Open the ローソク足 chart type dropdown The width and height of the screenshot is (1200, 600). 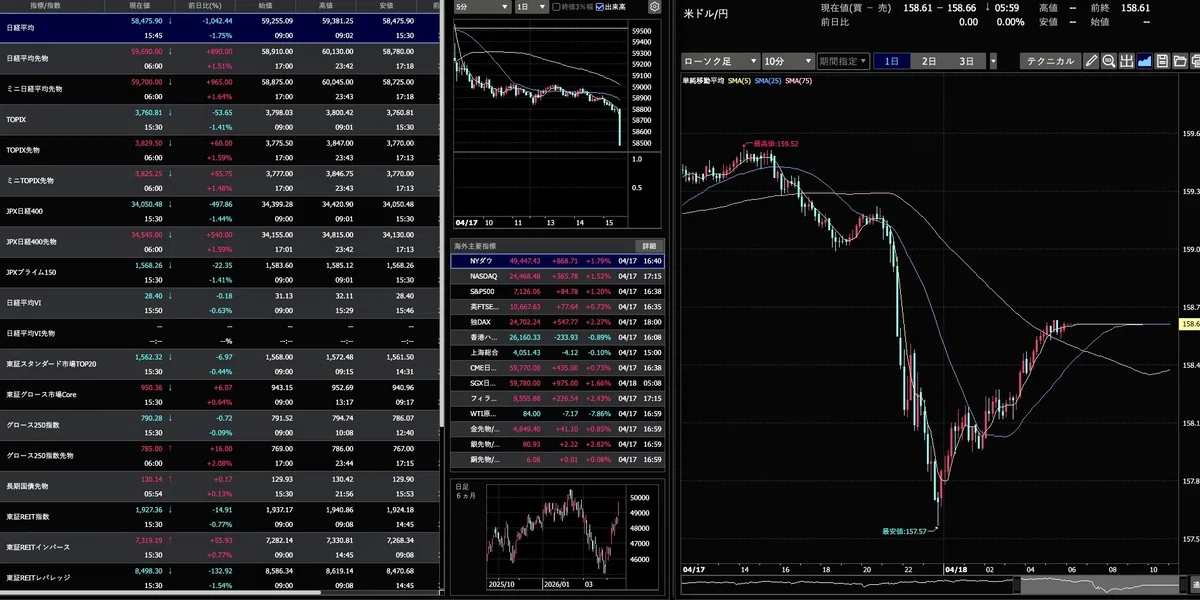pyautogui.click(x=719, y=61)
